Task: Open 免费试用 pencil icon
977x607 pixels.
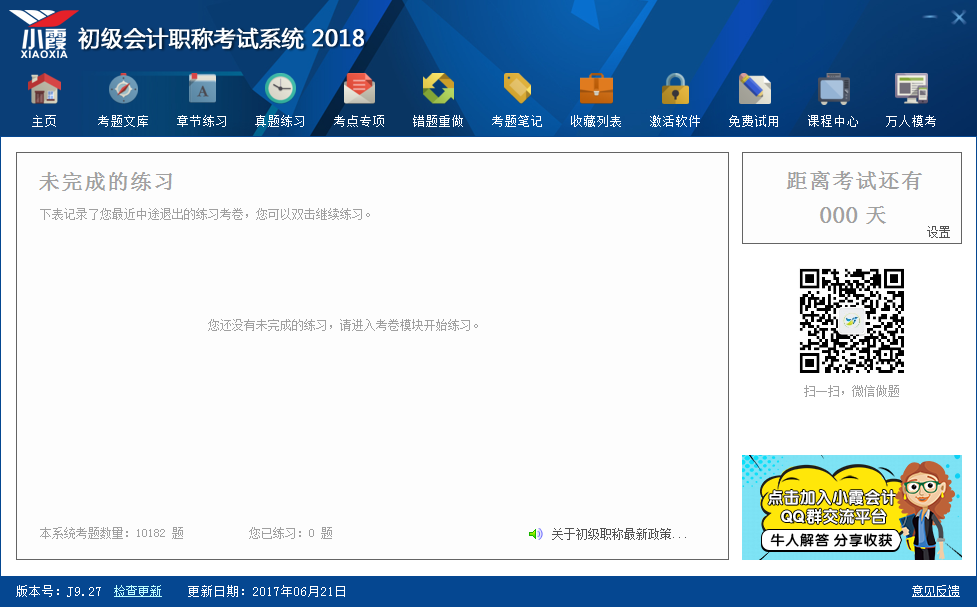Action: [x=754, y=90]
